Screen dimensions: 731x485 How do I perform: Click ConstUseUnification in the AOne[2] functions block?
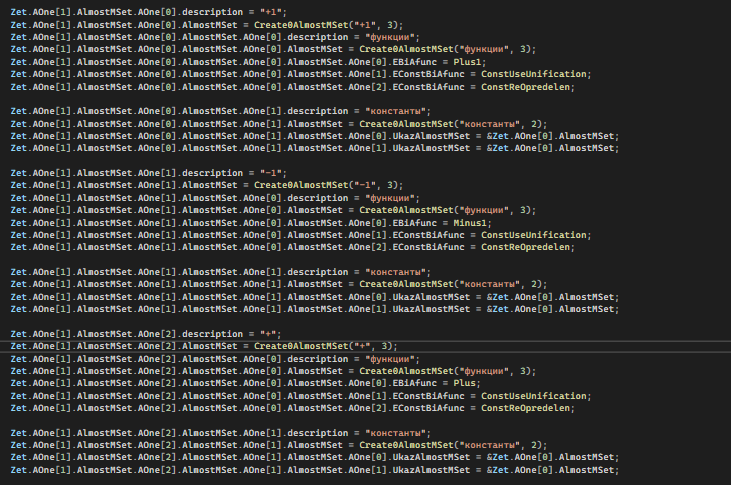tap(534, 396)
